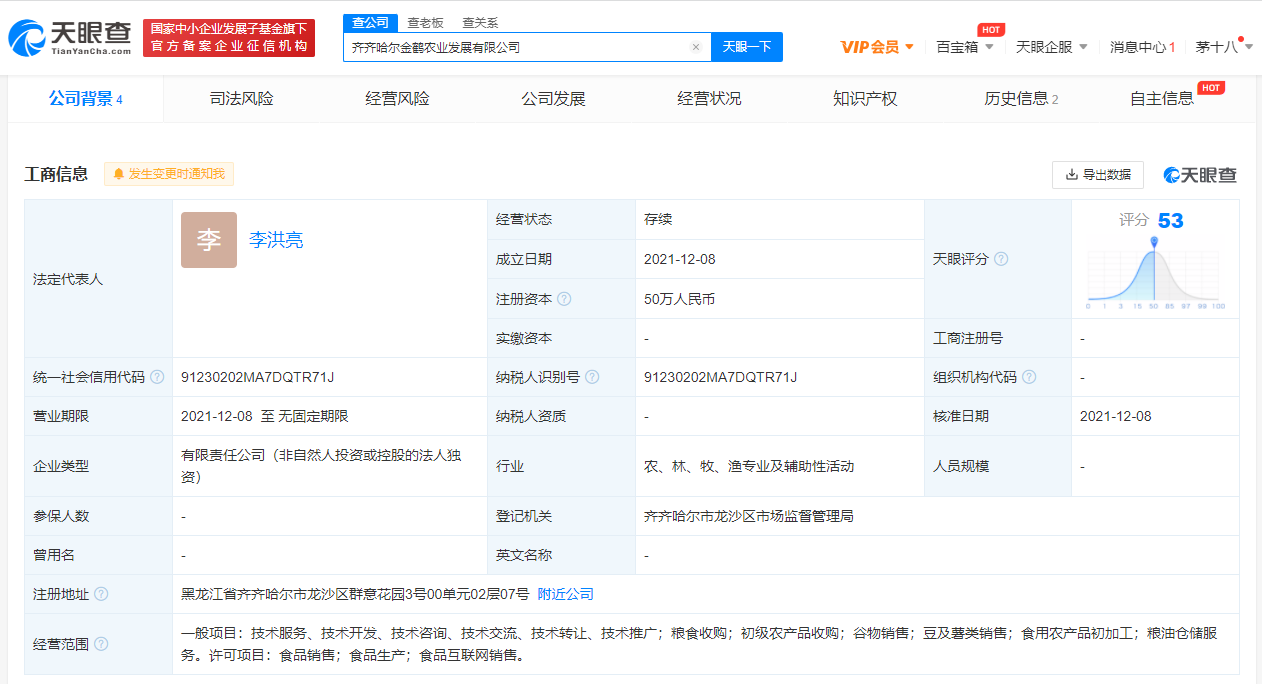The image size is (1262, 684).
Task: Select the 公司背景 tab
Action: click(86, 98)
